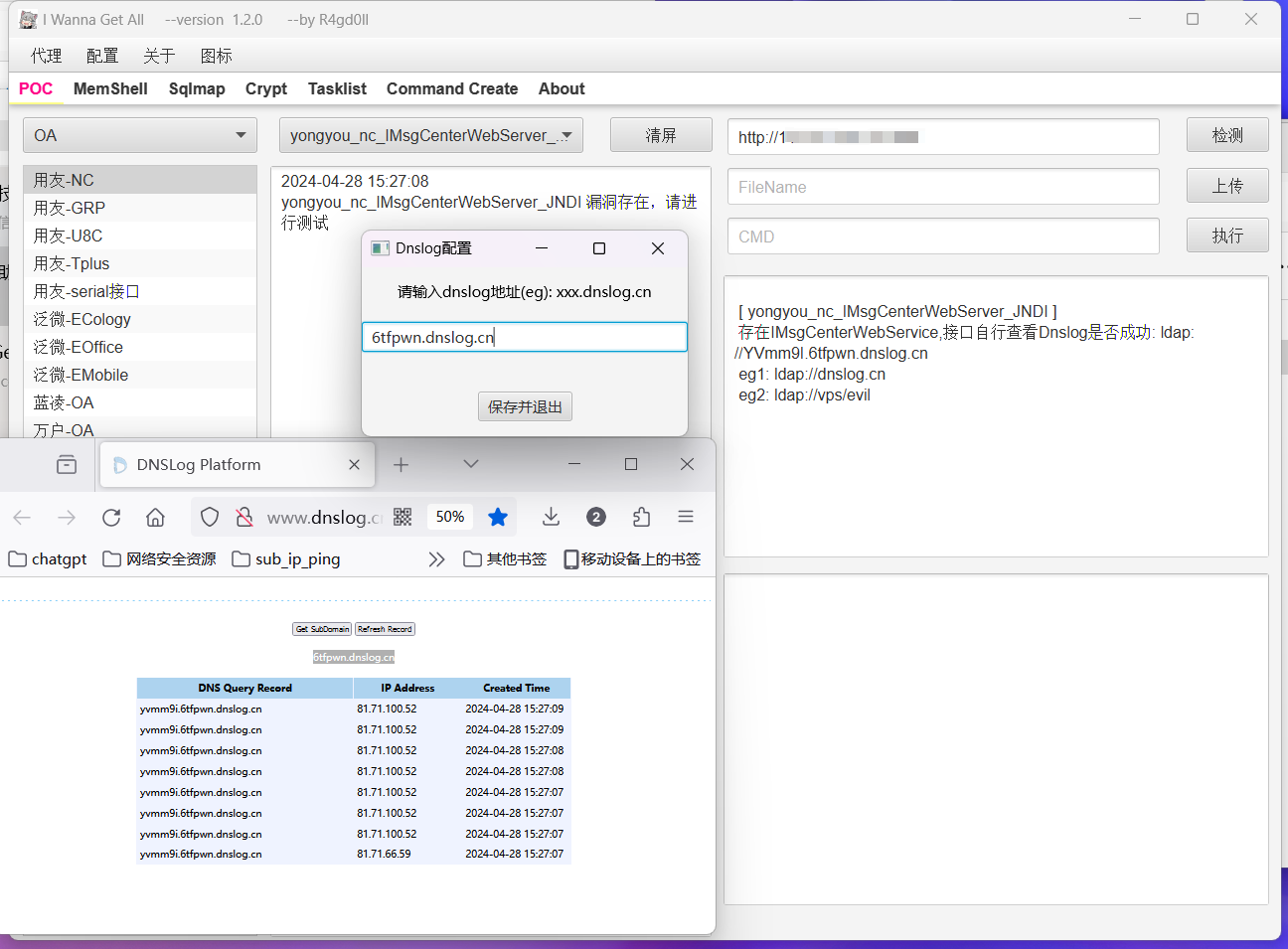
Task: Click the back navigation arrow in Firefox
Action: 22,517
